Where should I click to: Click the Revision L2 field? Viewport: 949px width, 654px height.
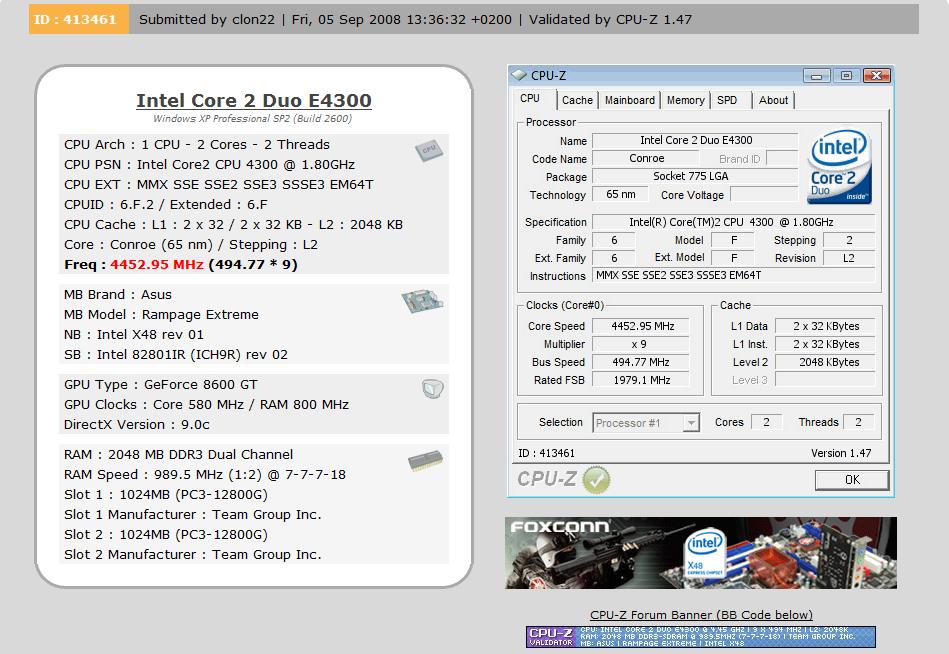[849, 258]
